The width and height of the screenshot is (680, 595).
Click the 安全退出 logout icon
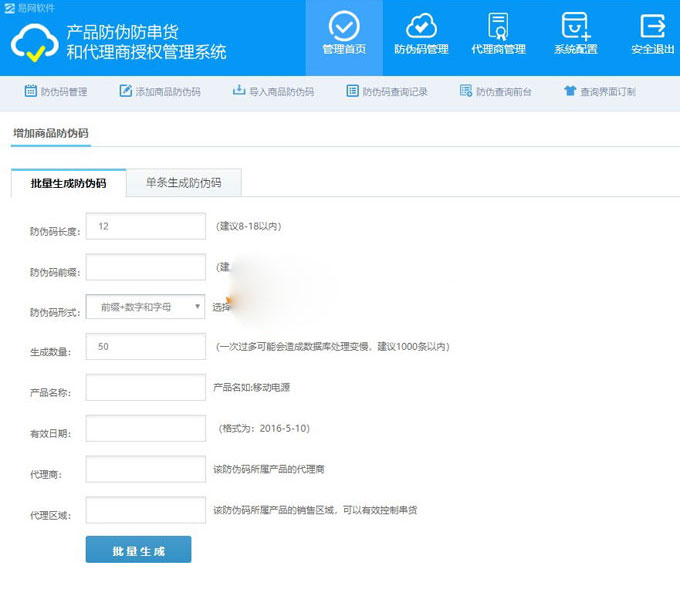tap(652, 26)
